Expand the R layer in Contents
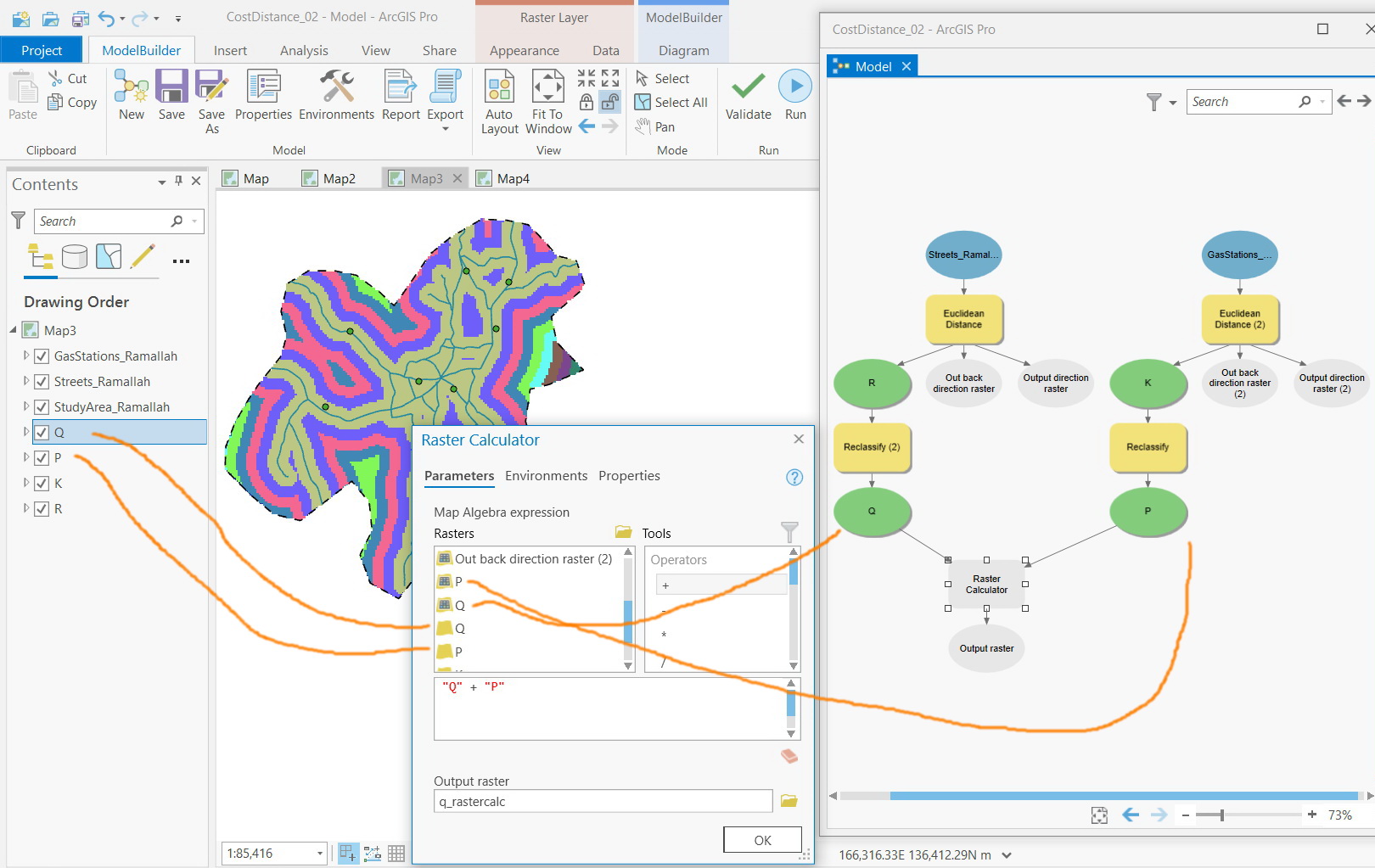This screenshot has height=868, width=1375. pos(25,508)
